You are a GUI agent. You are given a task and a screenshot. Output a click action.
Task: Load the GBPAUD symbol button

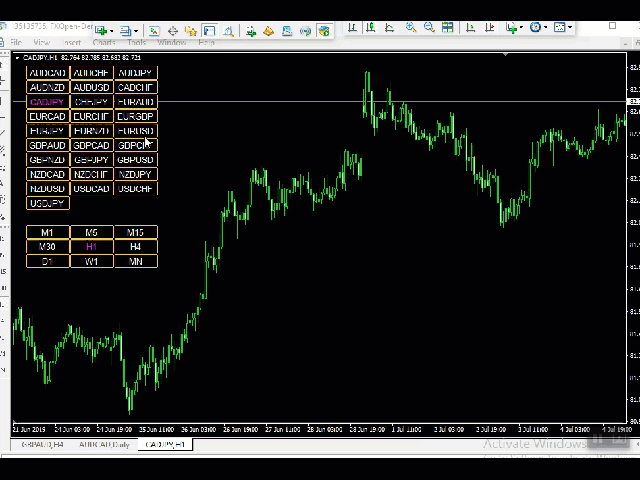[x=48, y=145]
